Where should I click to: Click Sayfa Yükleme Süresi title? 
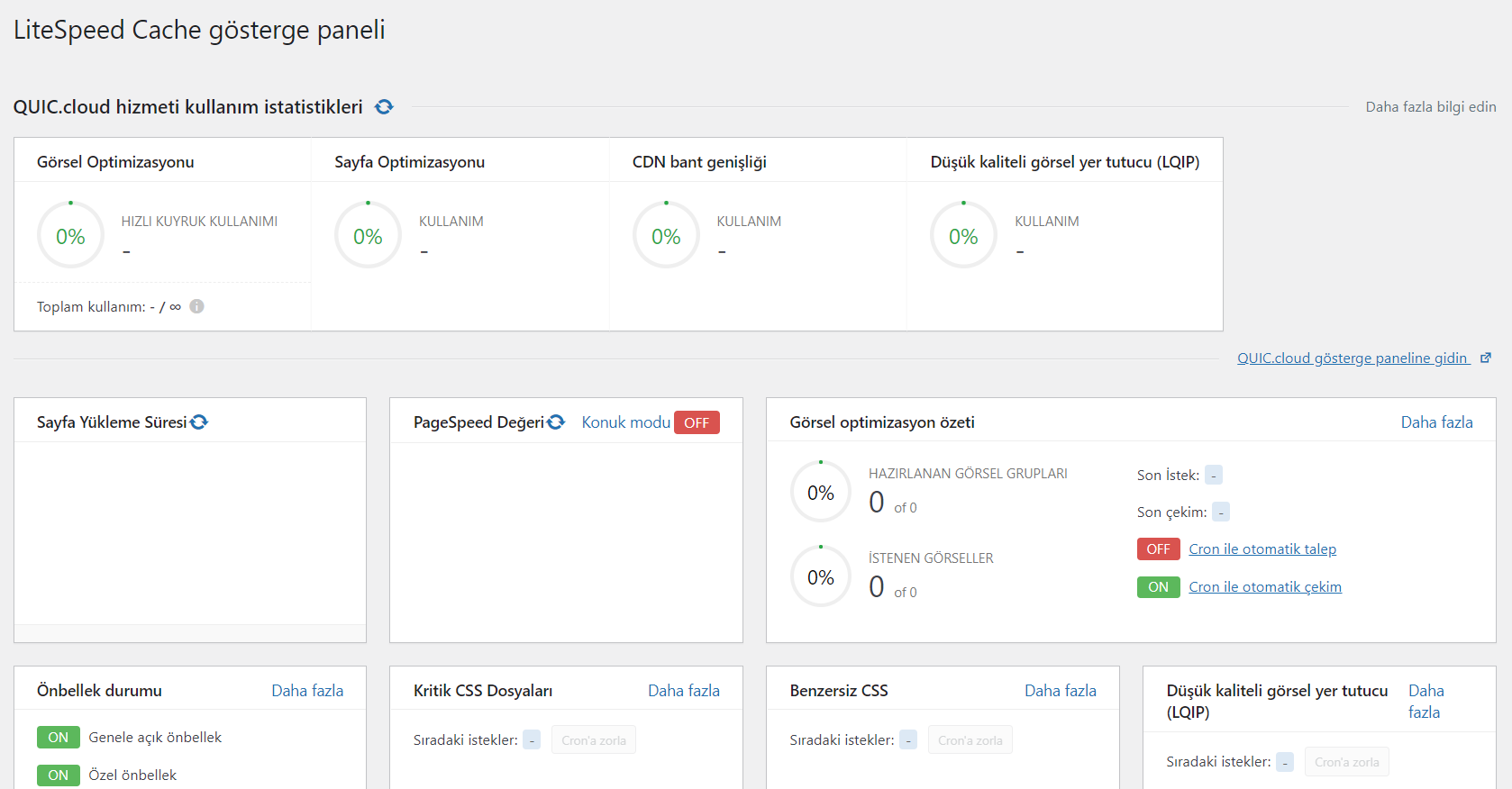click(x=112, y=422)
